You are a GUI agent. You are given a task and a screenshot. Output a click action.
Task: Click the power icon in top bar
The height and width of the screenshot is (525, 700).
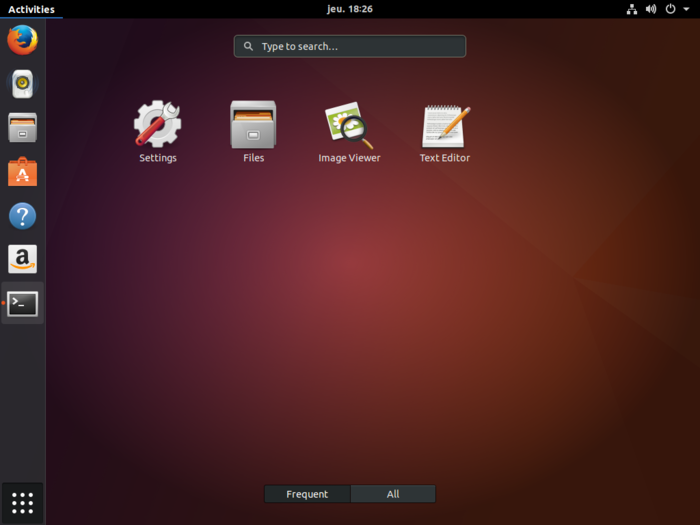pyautogui.click(x=670, y=9)
